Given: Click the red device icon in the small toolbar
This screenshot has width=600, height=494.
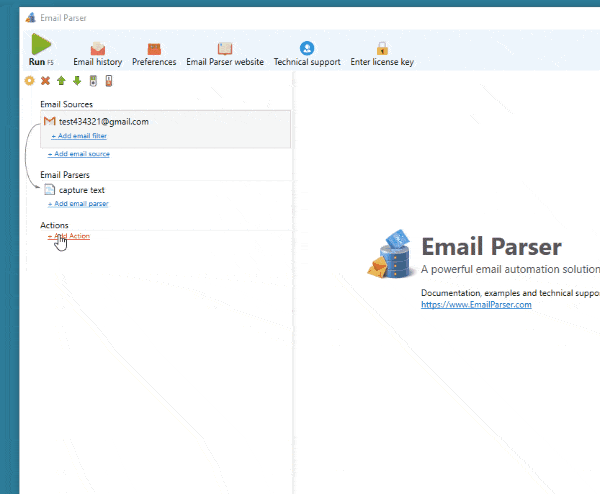Looking at the screenshot, I should pos(109,81).
